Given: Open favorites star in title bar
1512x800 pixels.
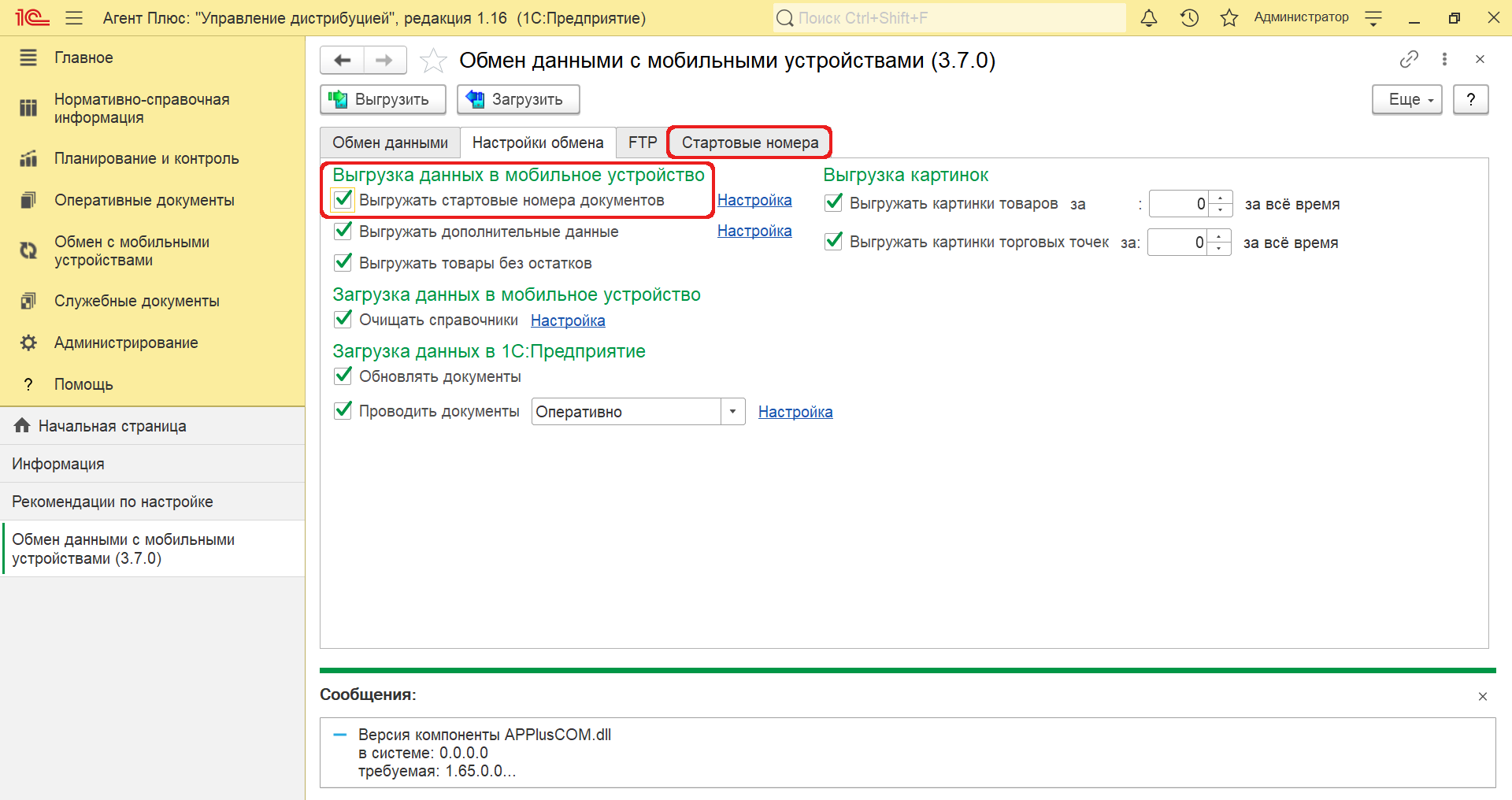Looking at the screenshot, I should tap(1228, 17).
